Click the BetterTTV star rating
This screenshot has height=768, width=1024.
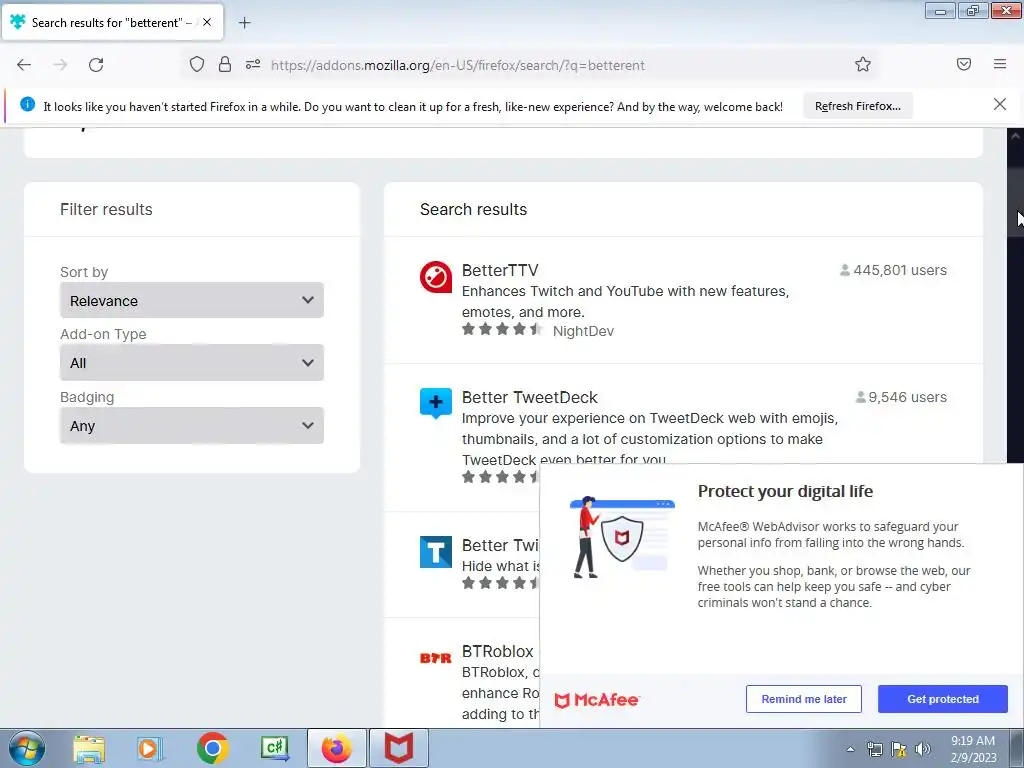(502, 330)
